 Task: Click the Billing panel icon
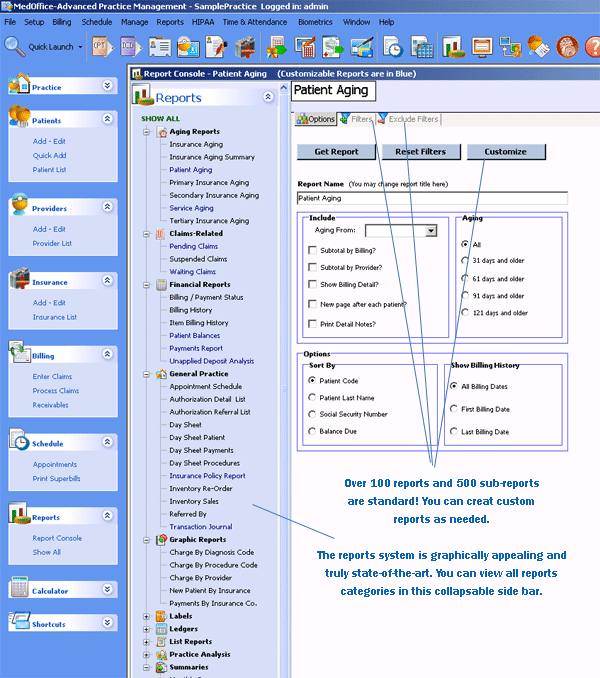(20, 354)
